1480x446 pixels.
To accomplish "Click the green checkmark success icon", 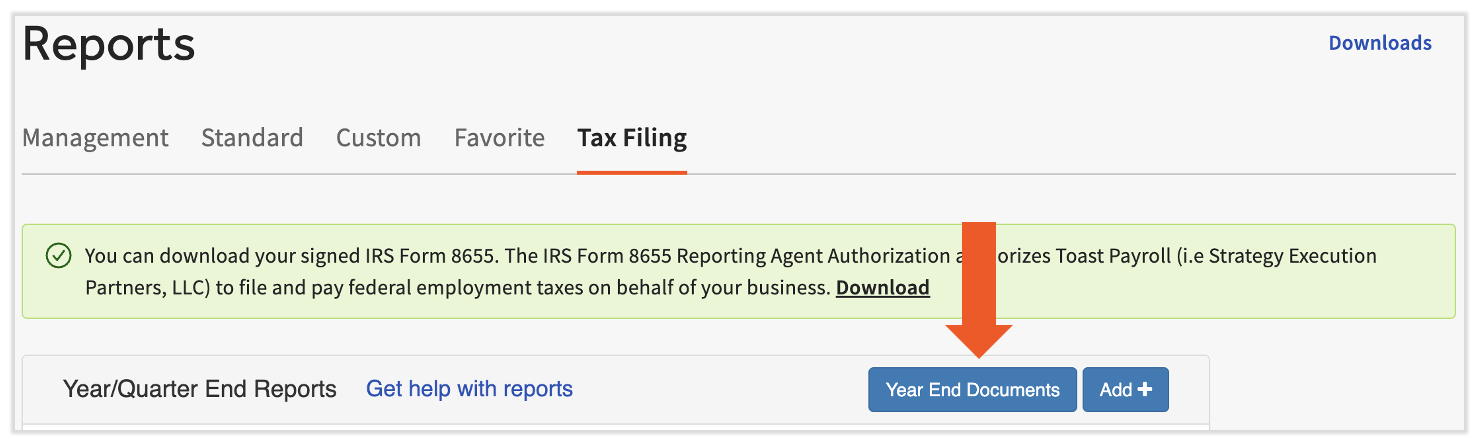I will pos(59,256).
